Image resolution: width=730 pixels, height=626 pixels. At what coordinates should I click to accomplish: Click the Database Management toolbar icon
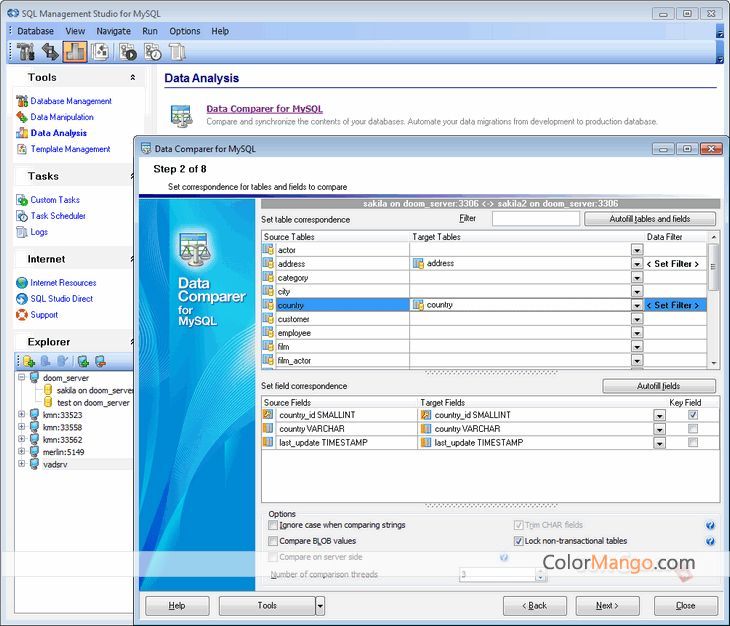pyautogui.click(x=26, y=52)
